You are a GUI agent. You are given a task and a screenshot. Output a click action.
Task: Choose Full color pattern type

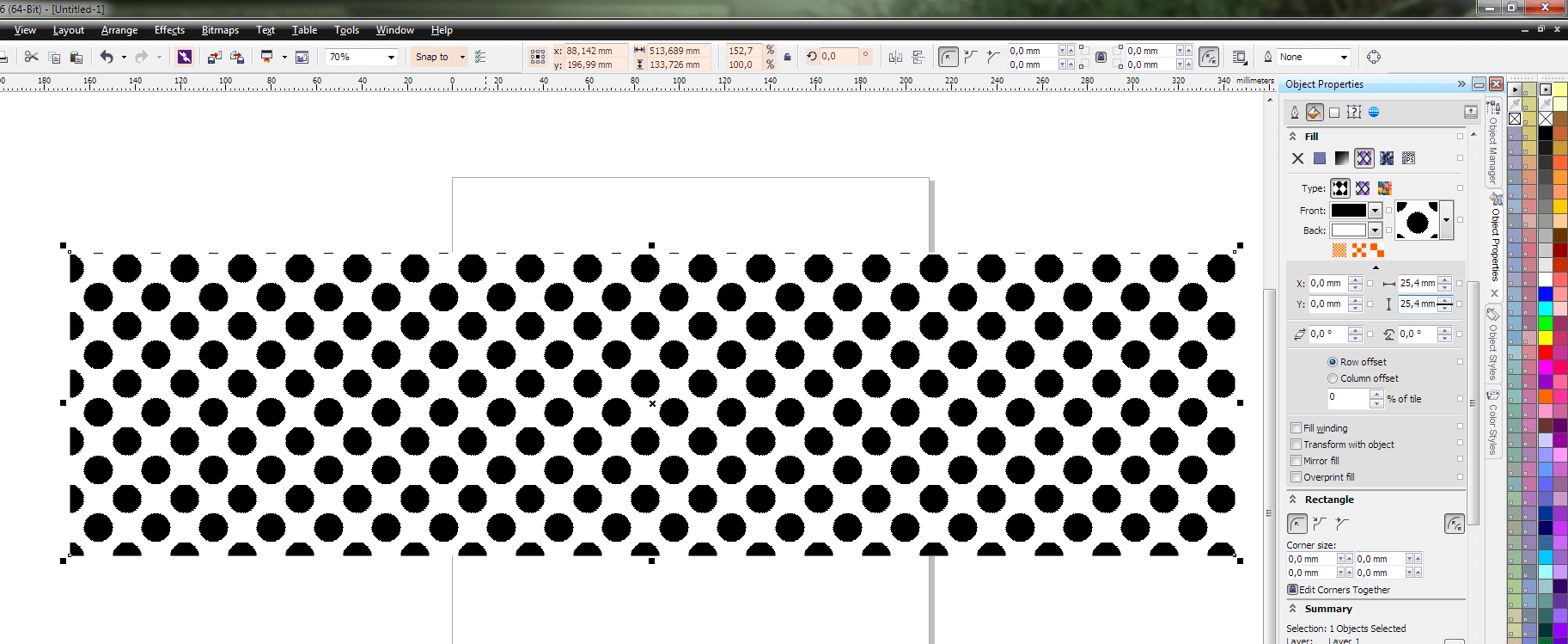1363,188
